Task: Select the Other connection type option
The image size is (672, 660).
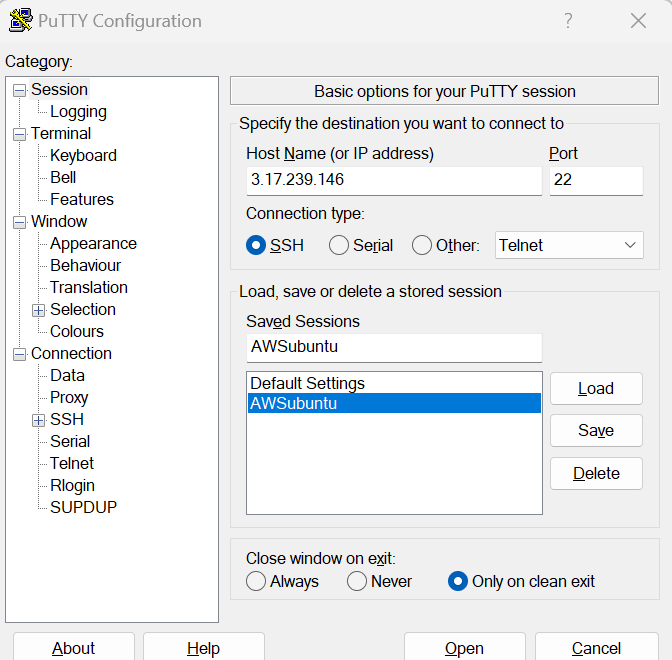Action: (x=422, y=245)
